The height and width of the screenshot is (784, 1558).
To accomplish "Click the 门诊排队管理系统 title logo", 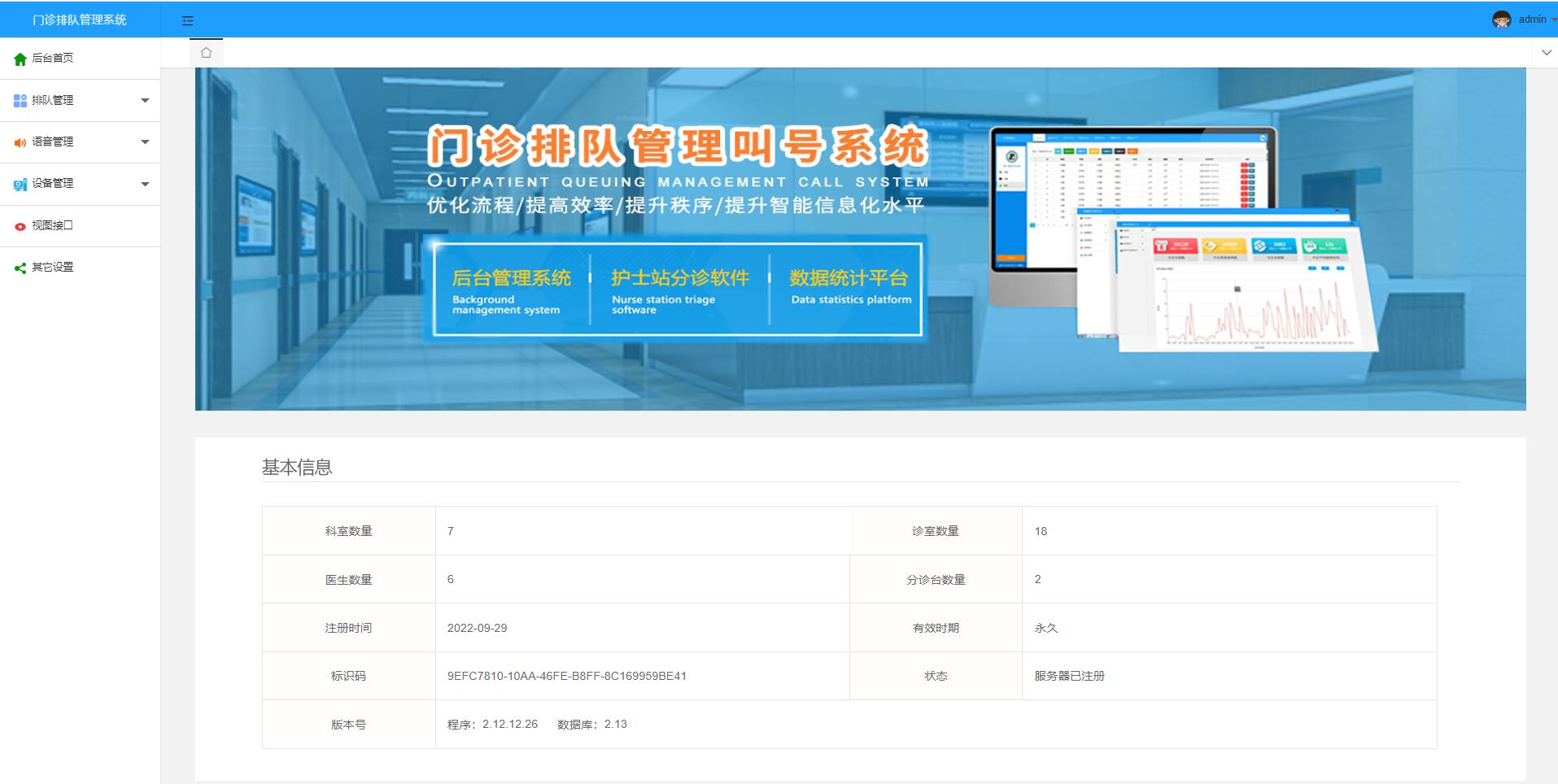I will click(80, 20).
